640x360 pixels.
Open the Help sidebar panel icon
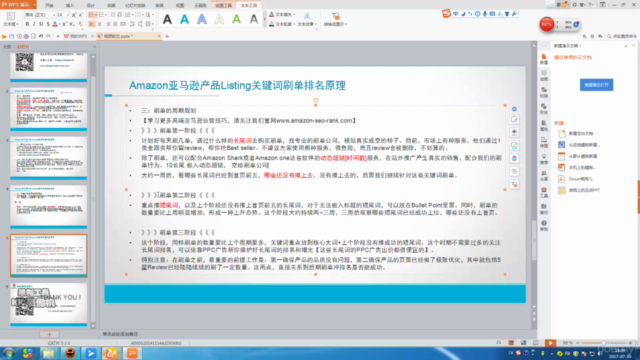click(544, 225)
